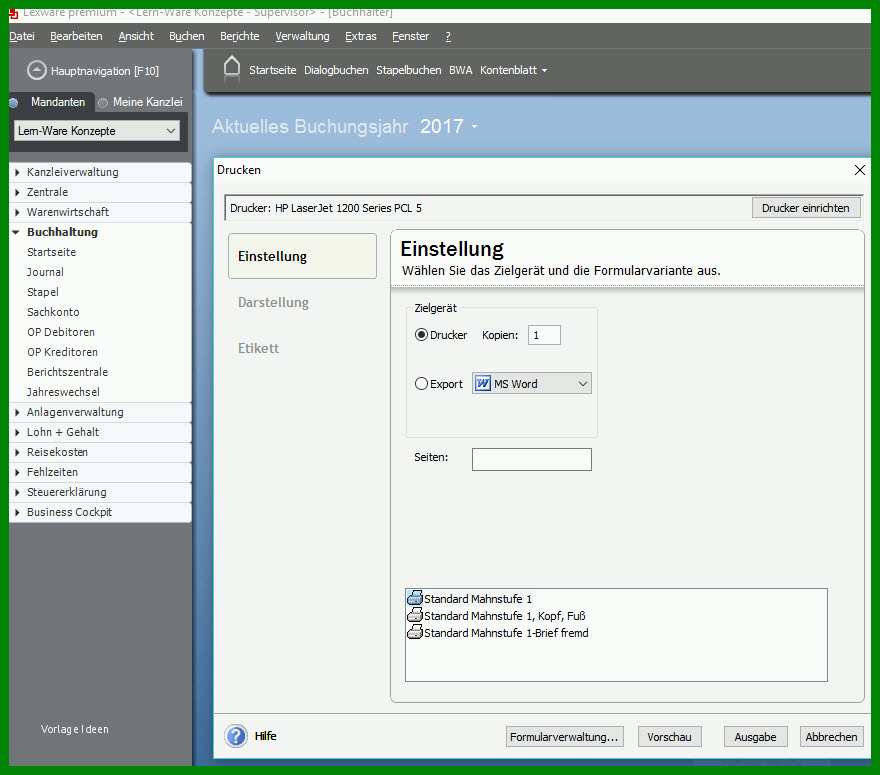Open BWA from the toolbar
This screenshot has height=775, width=880.
(461, 70)
